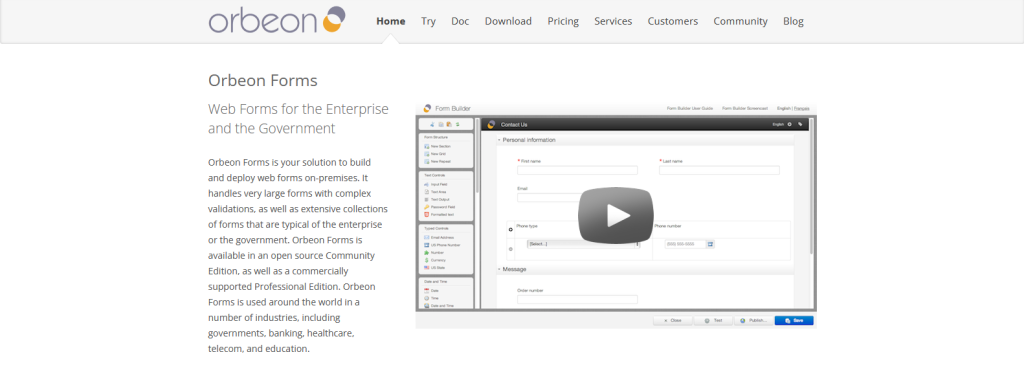Click the Publish button
Viewport: 1024px width, 374px height.
point(754,320)
